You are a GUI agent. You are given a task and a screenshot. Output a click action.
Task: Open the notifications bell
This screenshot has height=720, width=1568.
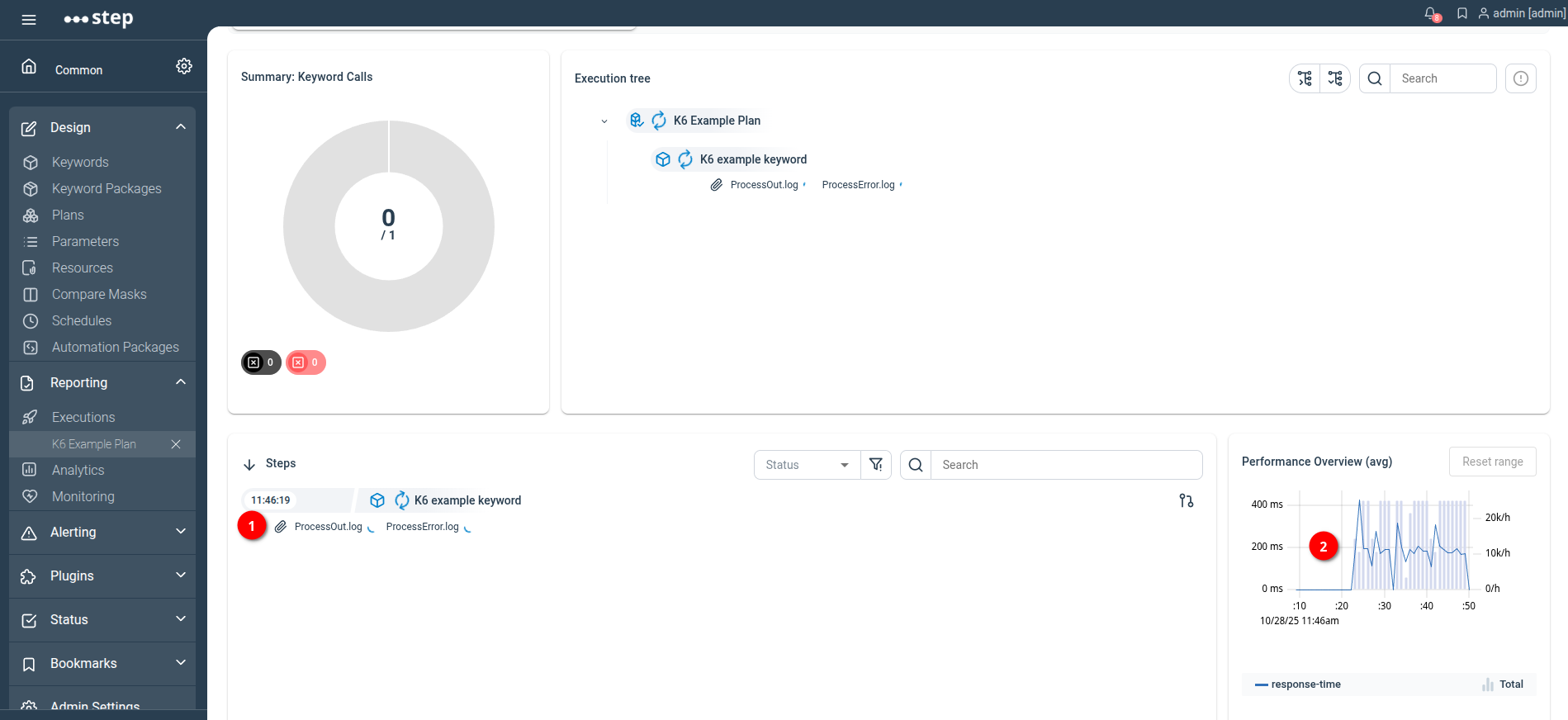(x=1432, y=13)
